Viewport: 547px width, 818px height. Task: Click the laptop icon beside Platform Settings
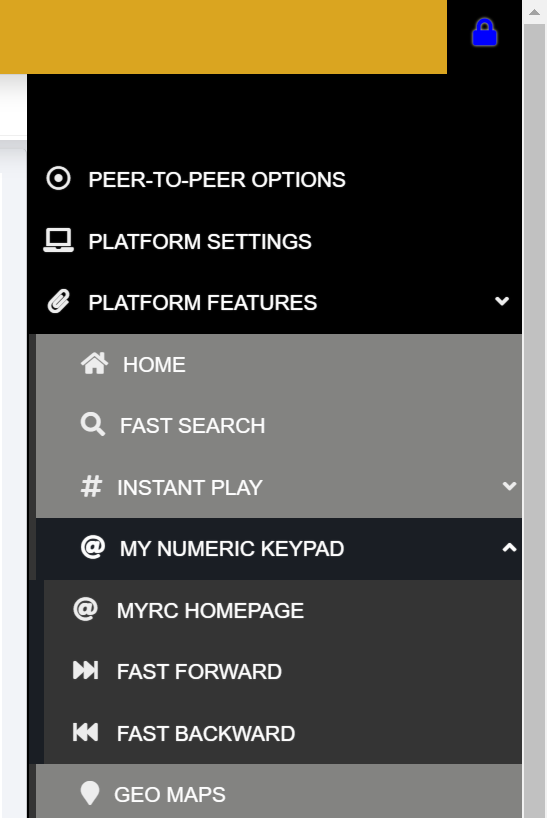(x=58, y=240)
